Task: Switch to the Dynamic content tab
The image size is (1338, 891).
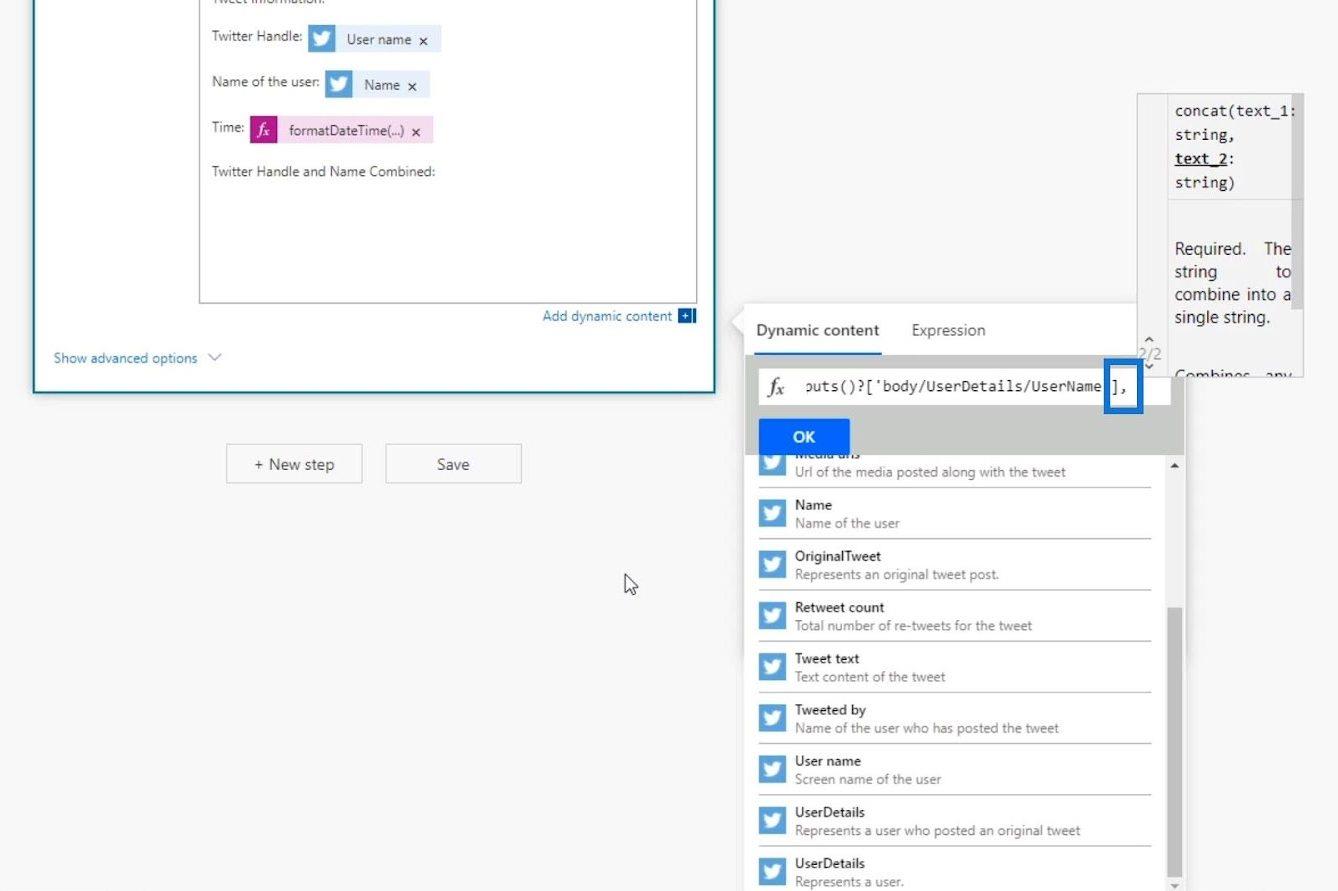Action: point(818,330)
